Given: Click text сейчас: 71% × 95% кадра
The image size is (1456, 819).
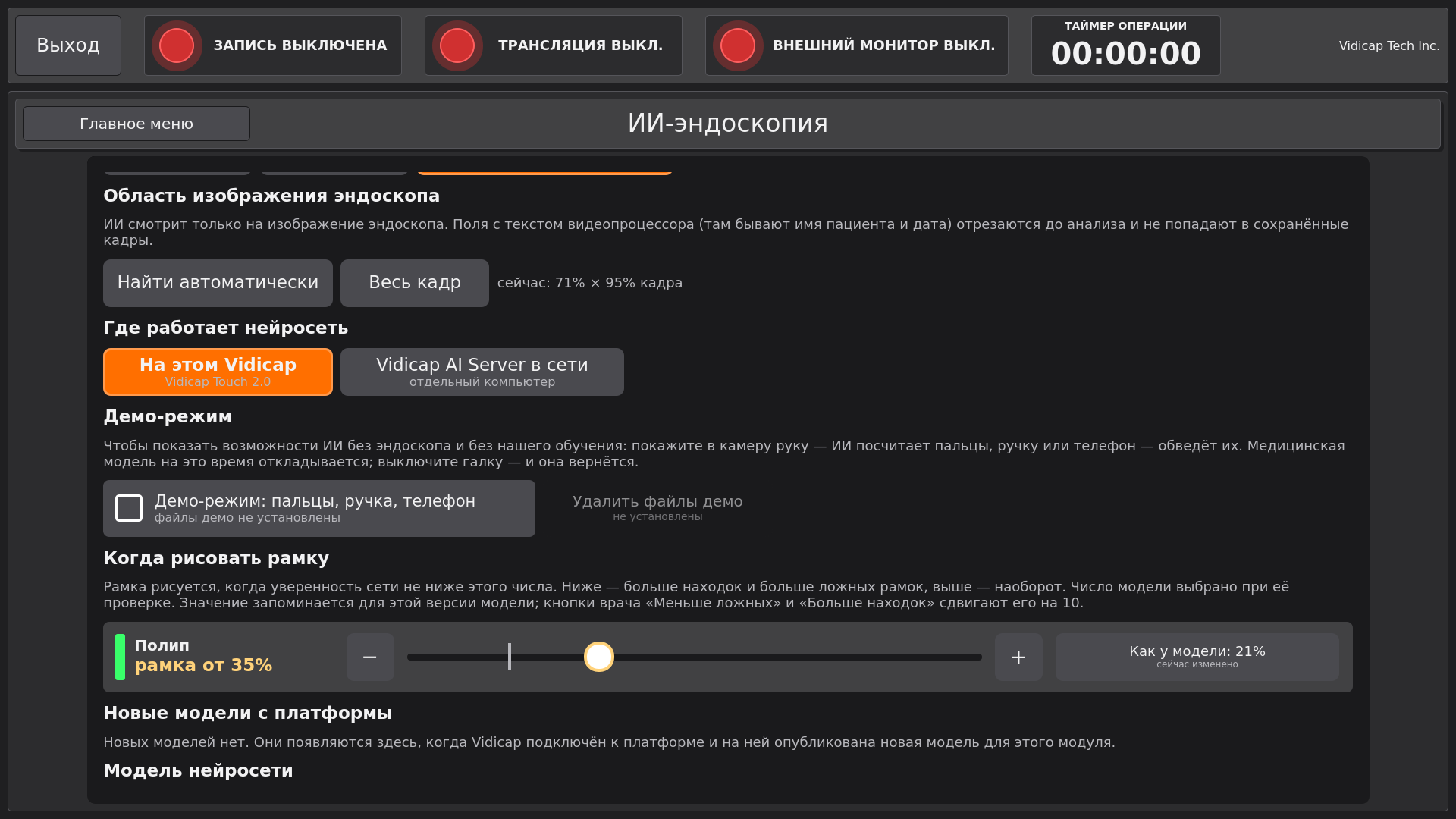Looking at the screenshot, I should tap(590, 283).
